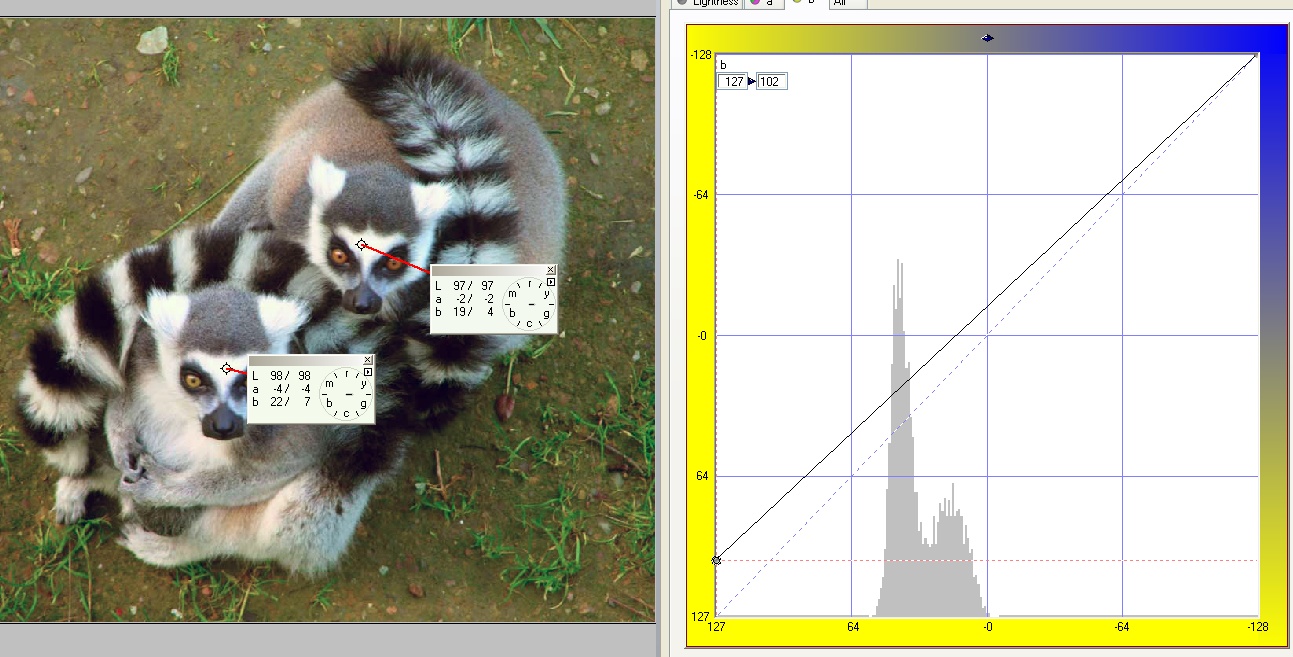This screenshot has width=1293, height=657.
Task: Close the readout showing L 97/97
Action: coord(550,270)
